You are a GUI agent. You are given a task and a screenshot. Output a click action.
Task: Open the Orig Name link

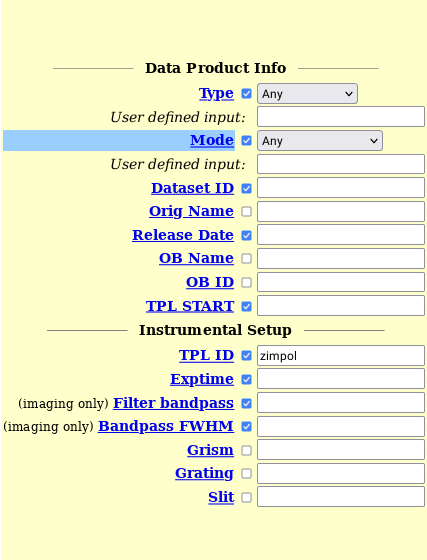191,211
